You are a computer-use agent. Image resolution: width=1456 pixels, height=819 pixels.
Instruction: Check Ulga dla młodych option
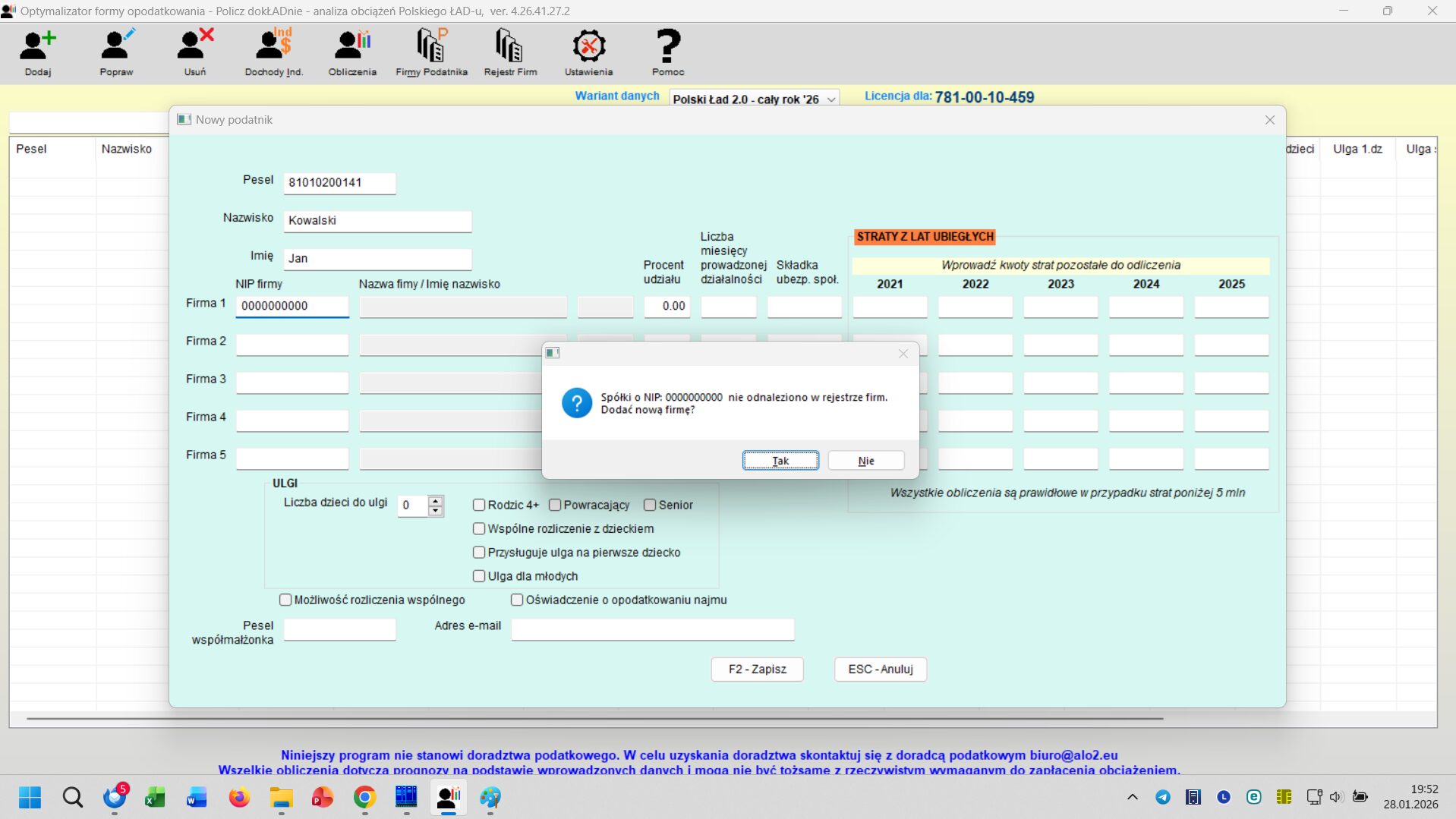tap(479, 577)
